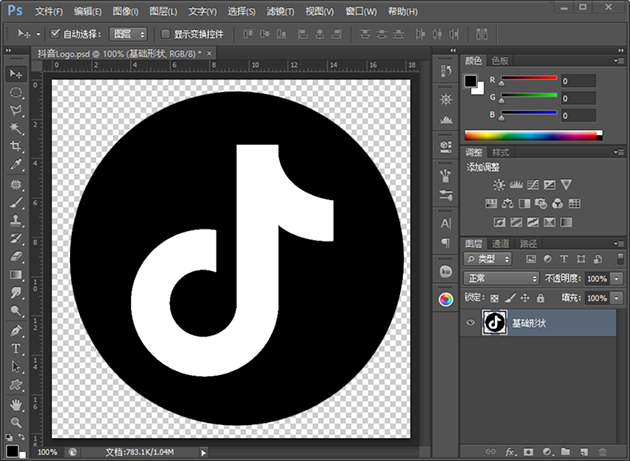Expand the opacity slider arrow
630x461 pixels.
point(617,279)
